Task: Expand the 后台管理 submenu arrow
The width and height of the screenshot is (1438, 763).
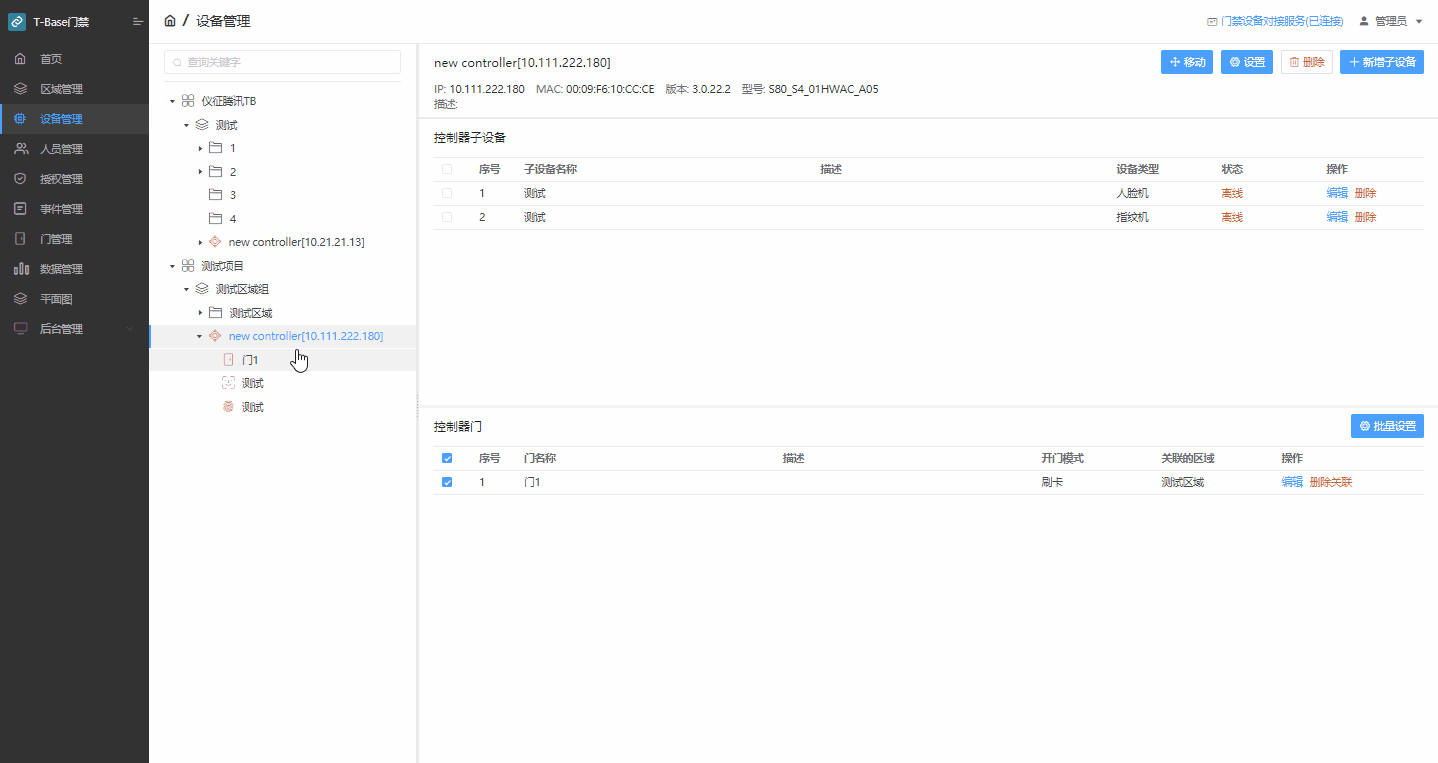Action: pos(128,329)
